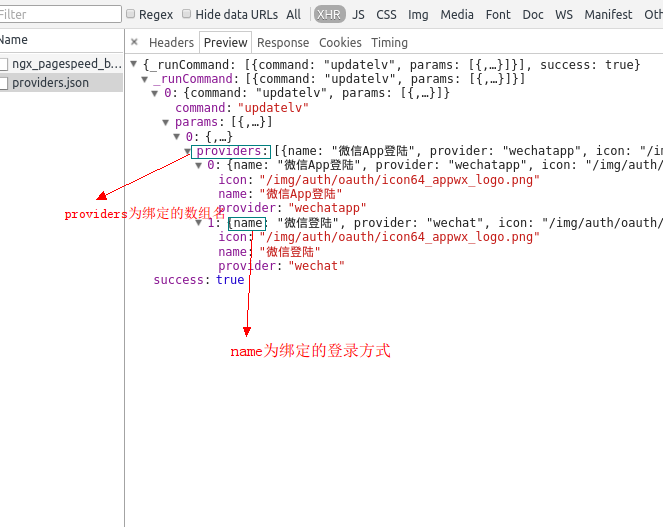Collapse the providers array node
The image size is (663, 527).
click(188, 151)
